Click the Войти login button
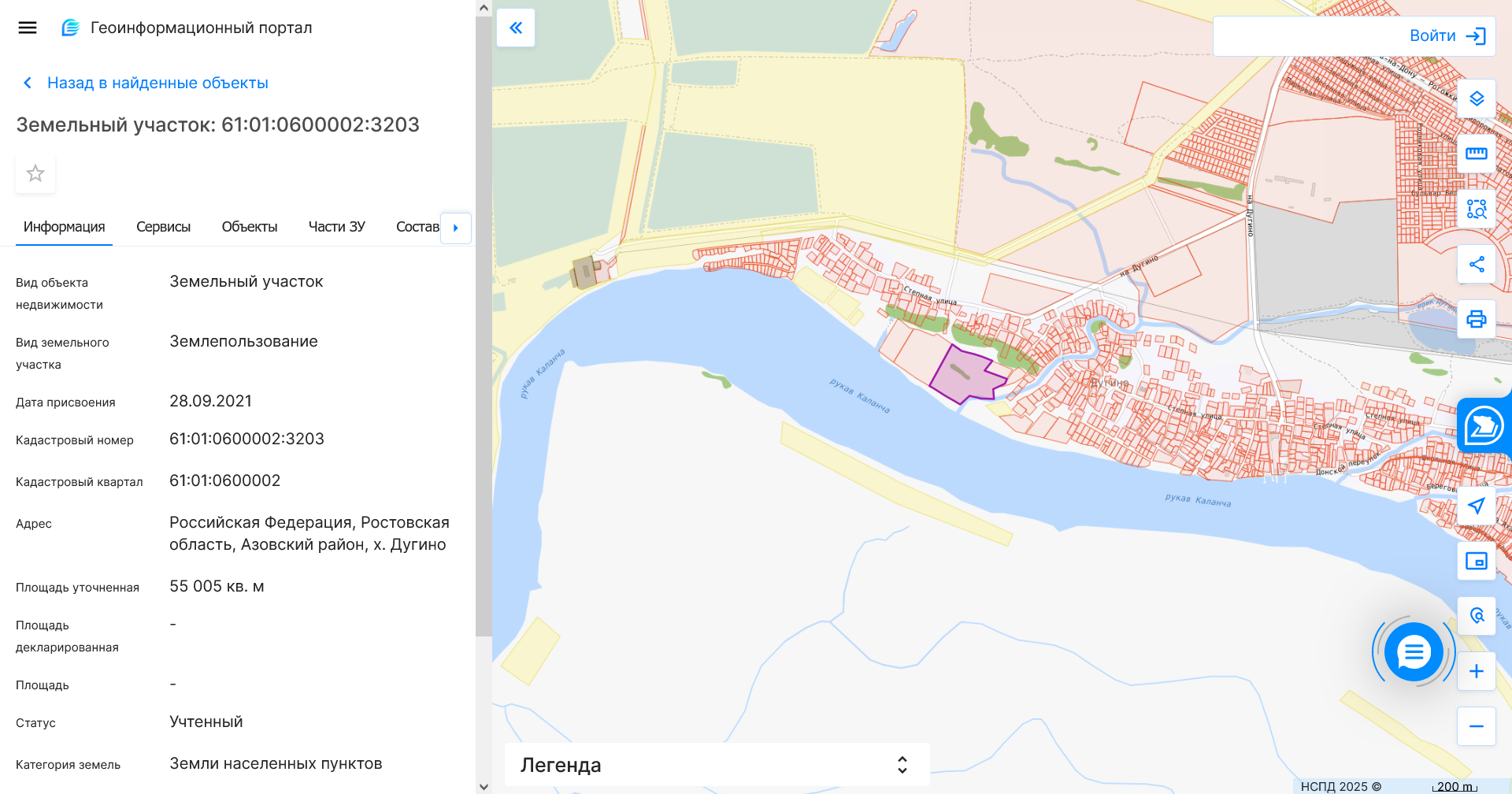Viewport: 1512px width, 794px height. 1432,35
